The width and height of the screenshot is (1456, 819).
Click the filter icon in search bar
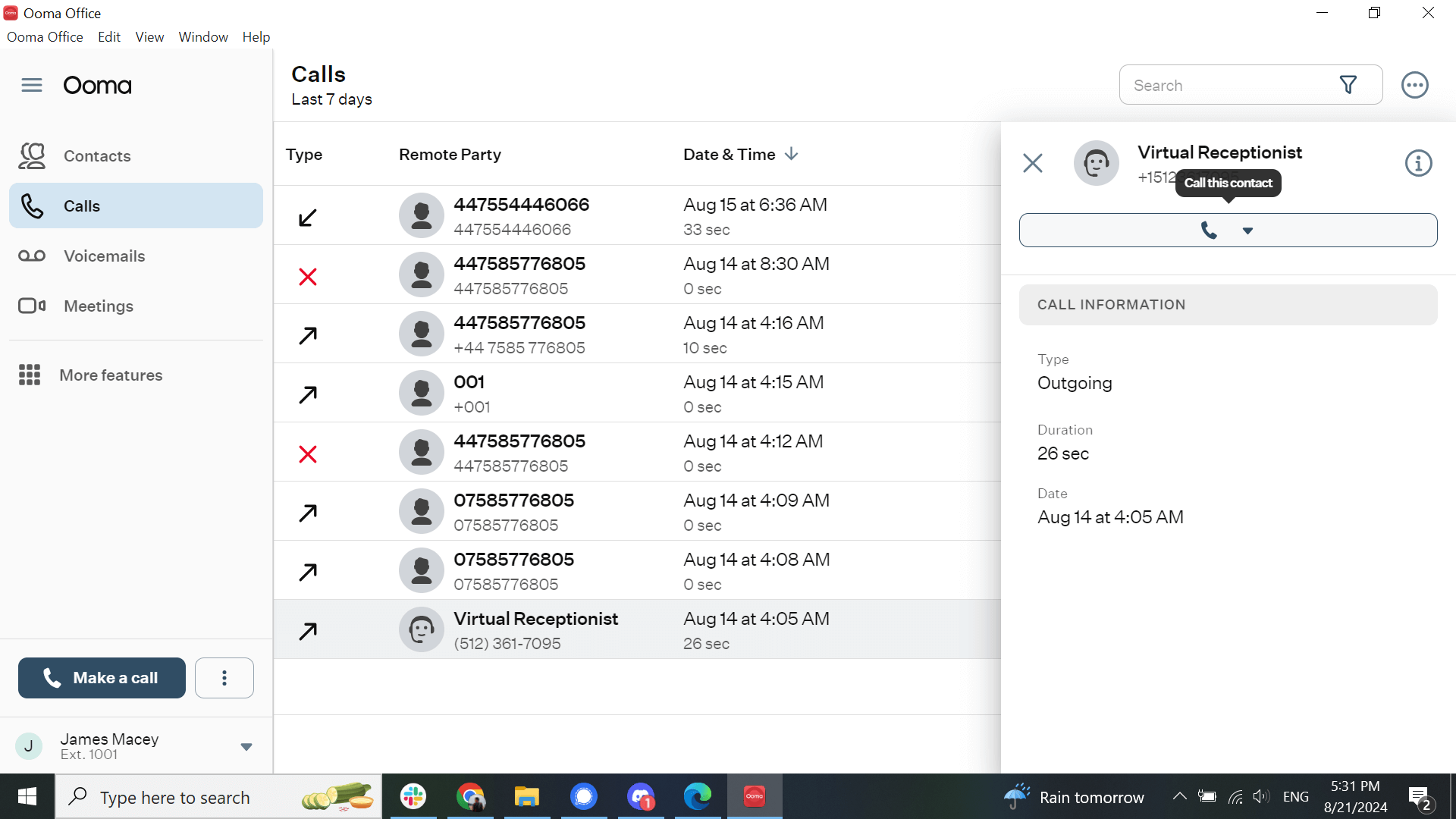coord(1349,84)
